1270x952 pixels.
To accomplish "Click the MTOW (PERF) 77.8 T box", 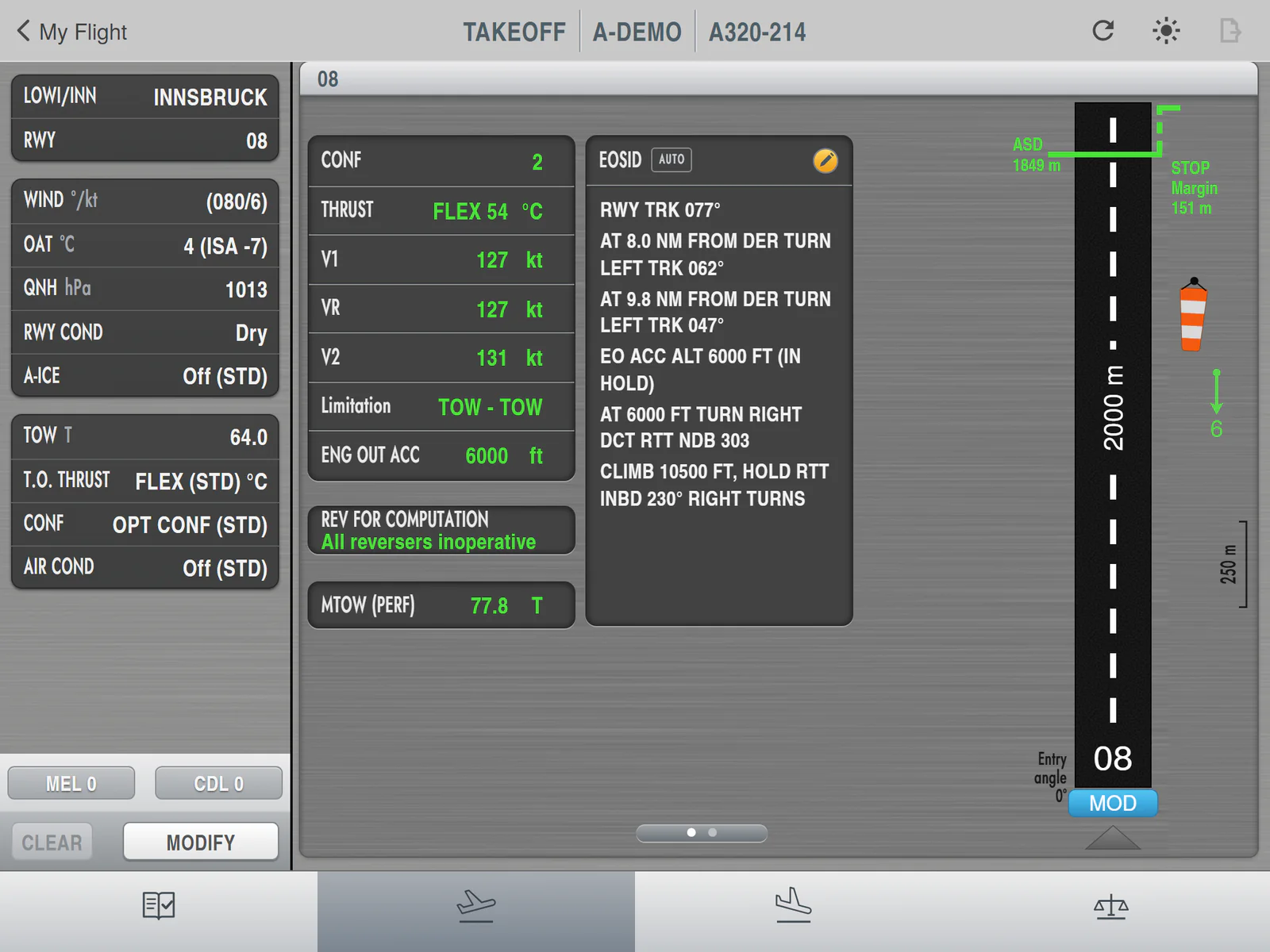I will 441,605.
